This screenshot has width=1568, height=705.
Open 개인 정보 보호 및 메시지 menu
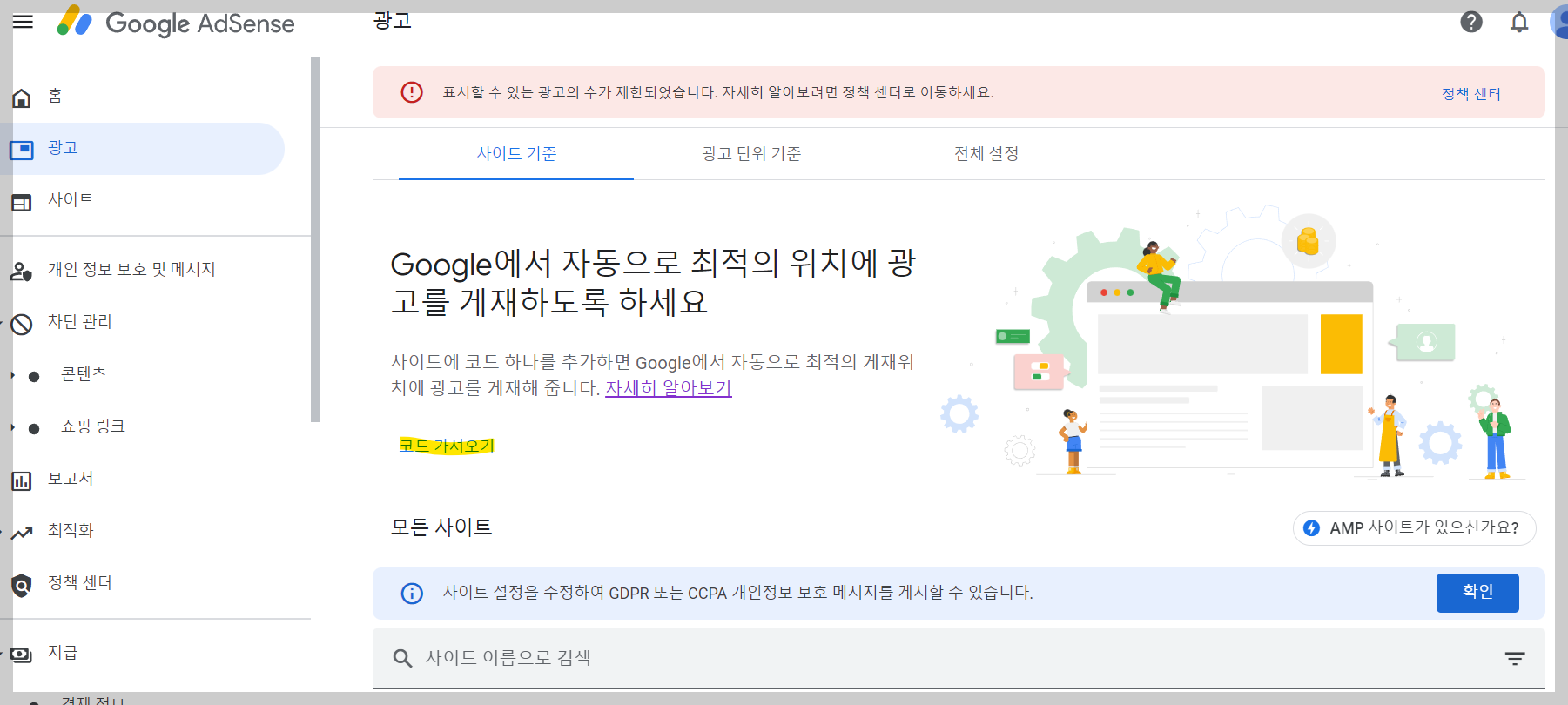131,270
